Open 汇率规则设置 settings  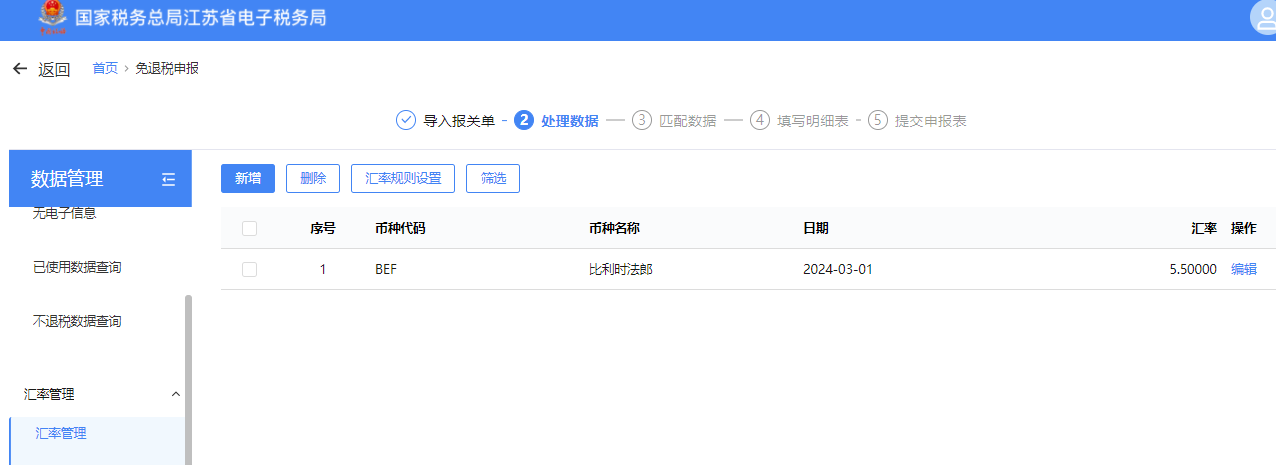(x=403, y=178)
